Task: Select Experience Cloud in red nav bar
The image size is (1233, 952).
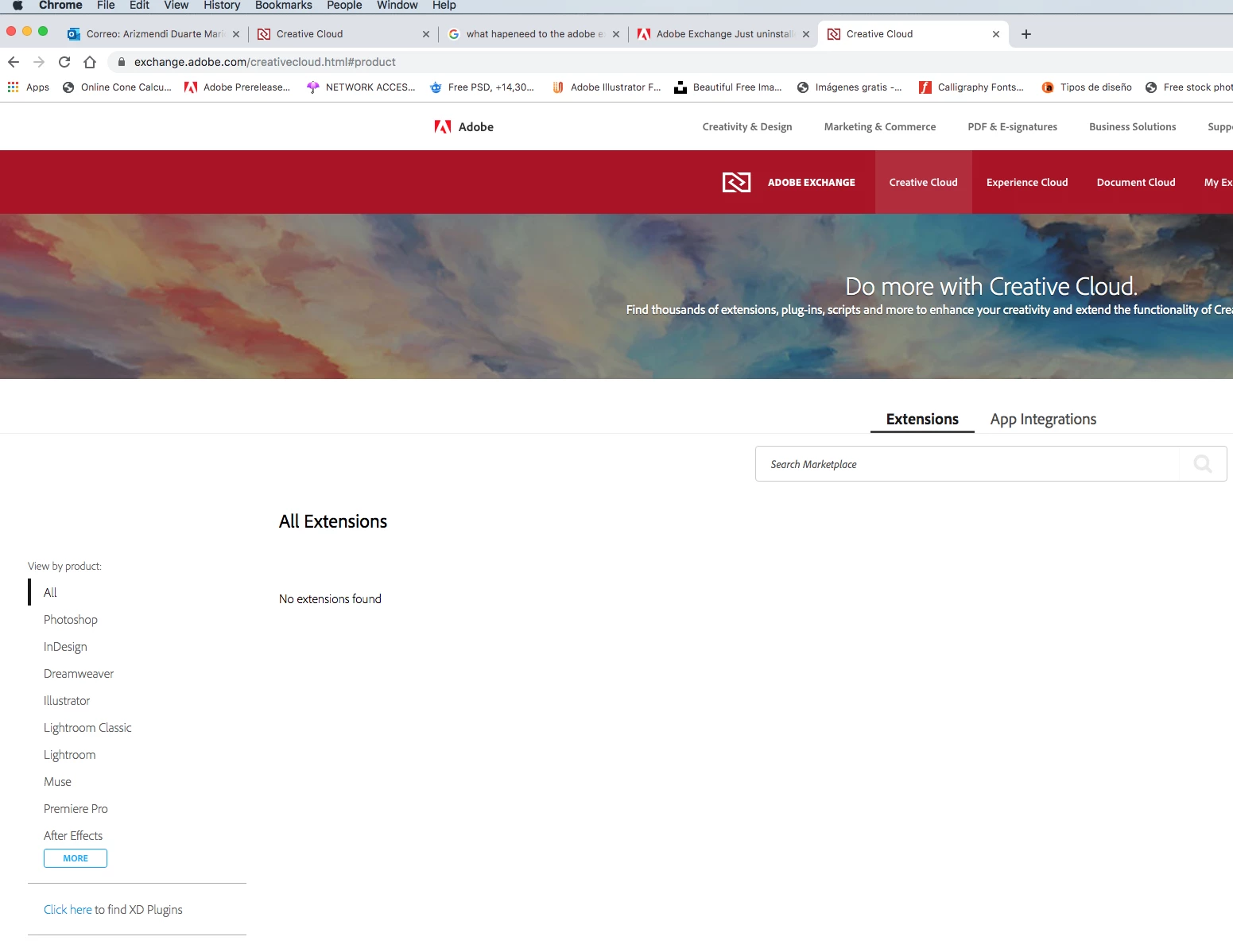Action: [1027, 183]
